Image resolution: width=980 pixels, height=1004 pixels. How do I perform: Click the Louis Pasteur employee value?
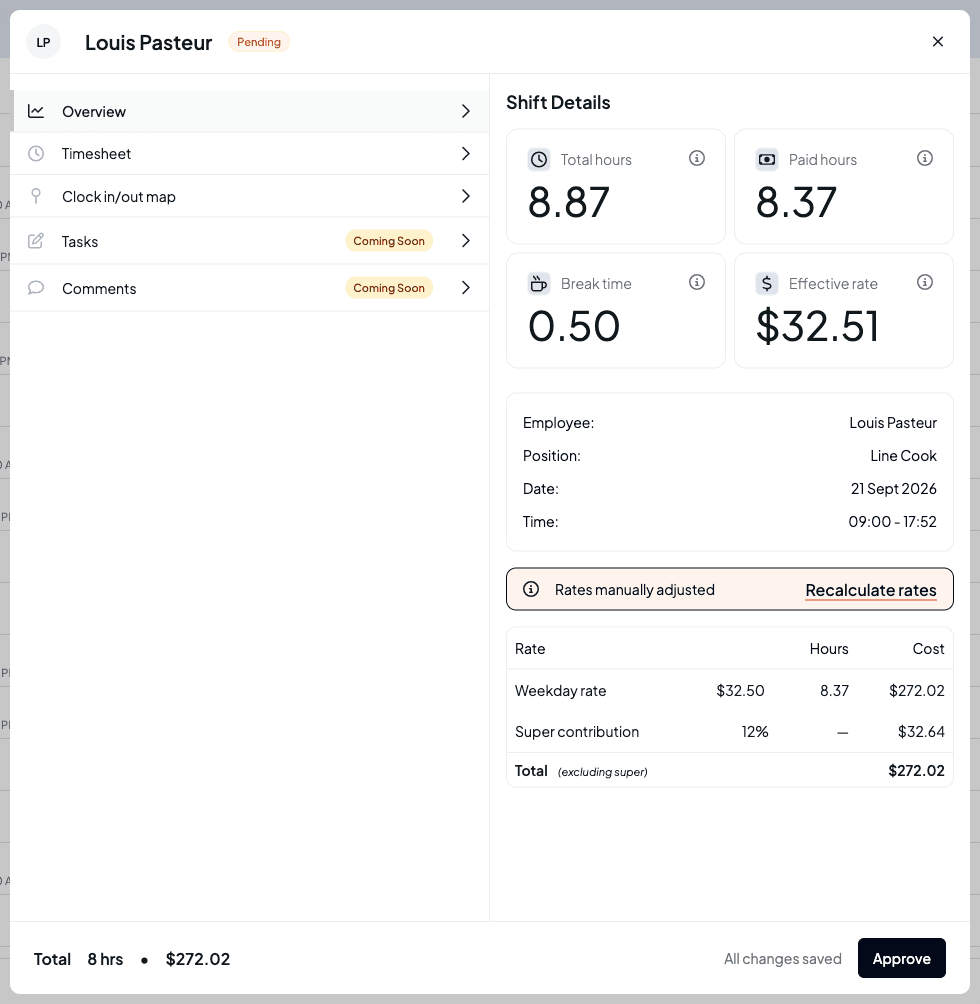pos(893,423)
